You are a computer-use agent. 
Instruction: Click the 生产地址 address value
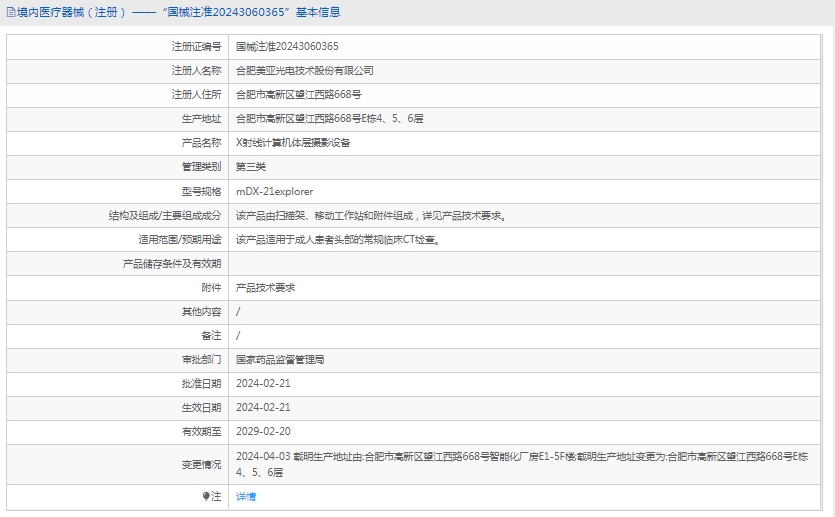click(x=329, y=119)
